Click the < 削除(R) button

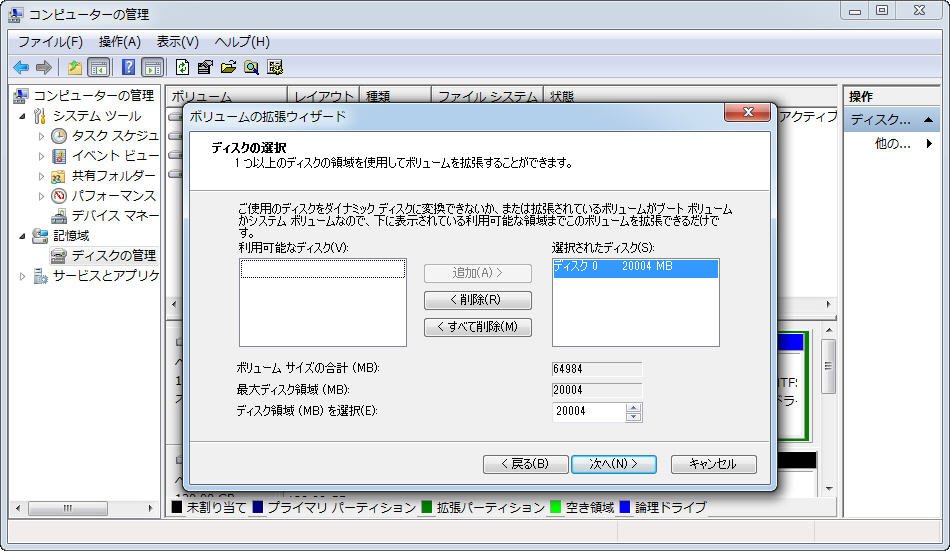[478, 300]
